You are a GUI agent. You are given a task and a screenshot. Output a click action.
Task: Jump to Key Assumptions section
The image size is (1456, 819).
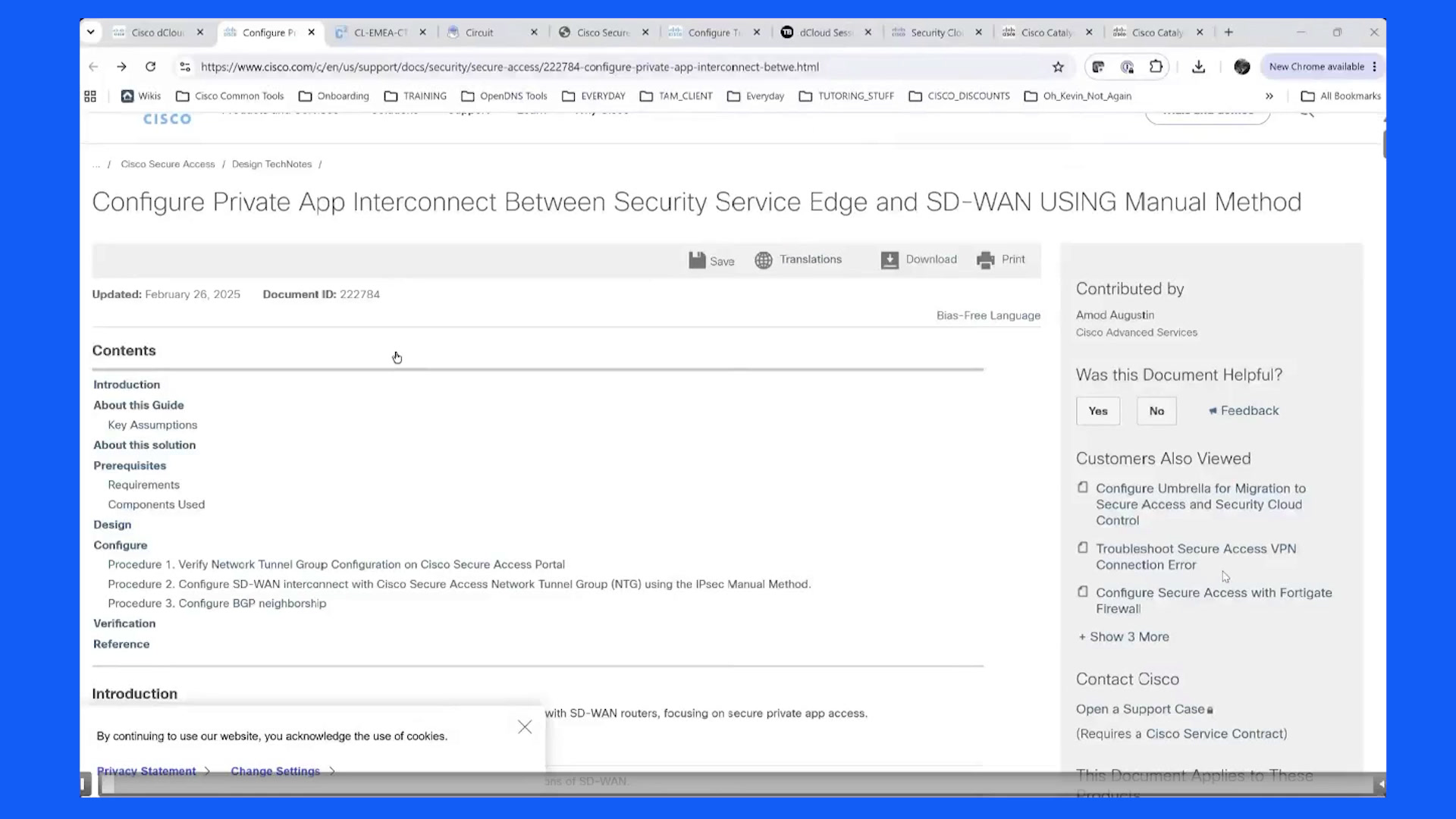click(152, 425)
